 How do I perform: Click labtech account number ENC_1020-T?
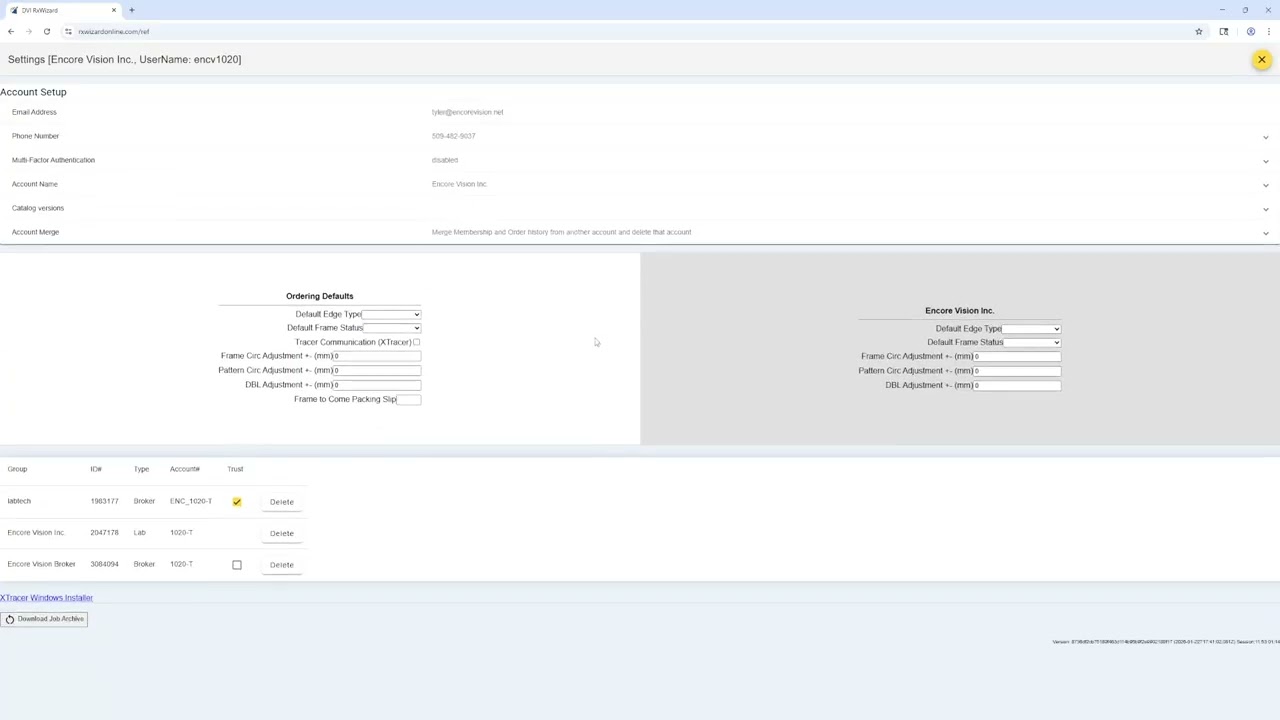click(191, 501)
